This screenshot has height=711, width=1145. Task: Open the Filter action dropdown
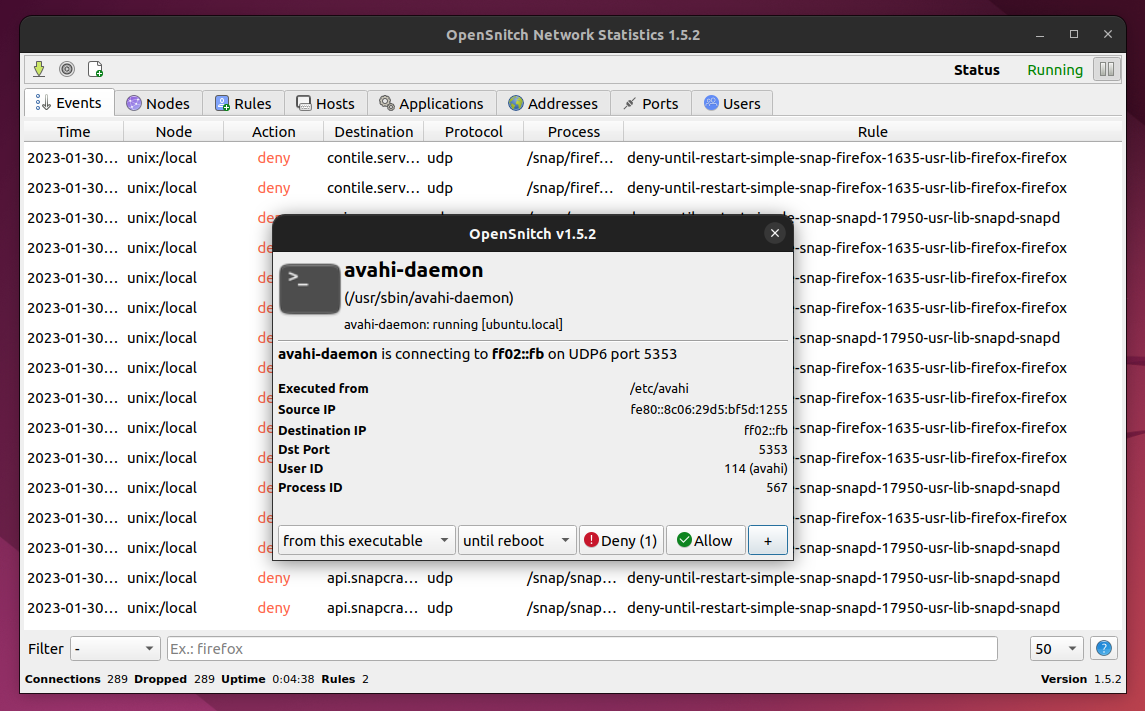point(115,648)
